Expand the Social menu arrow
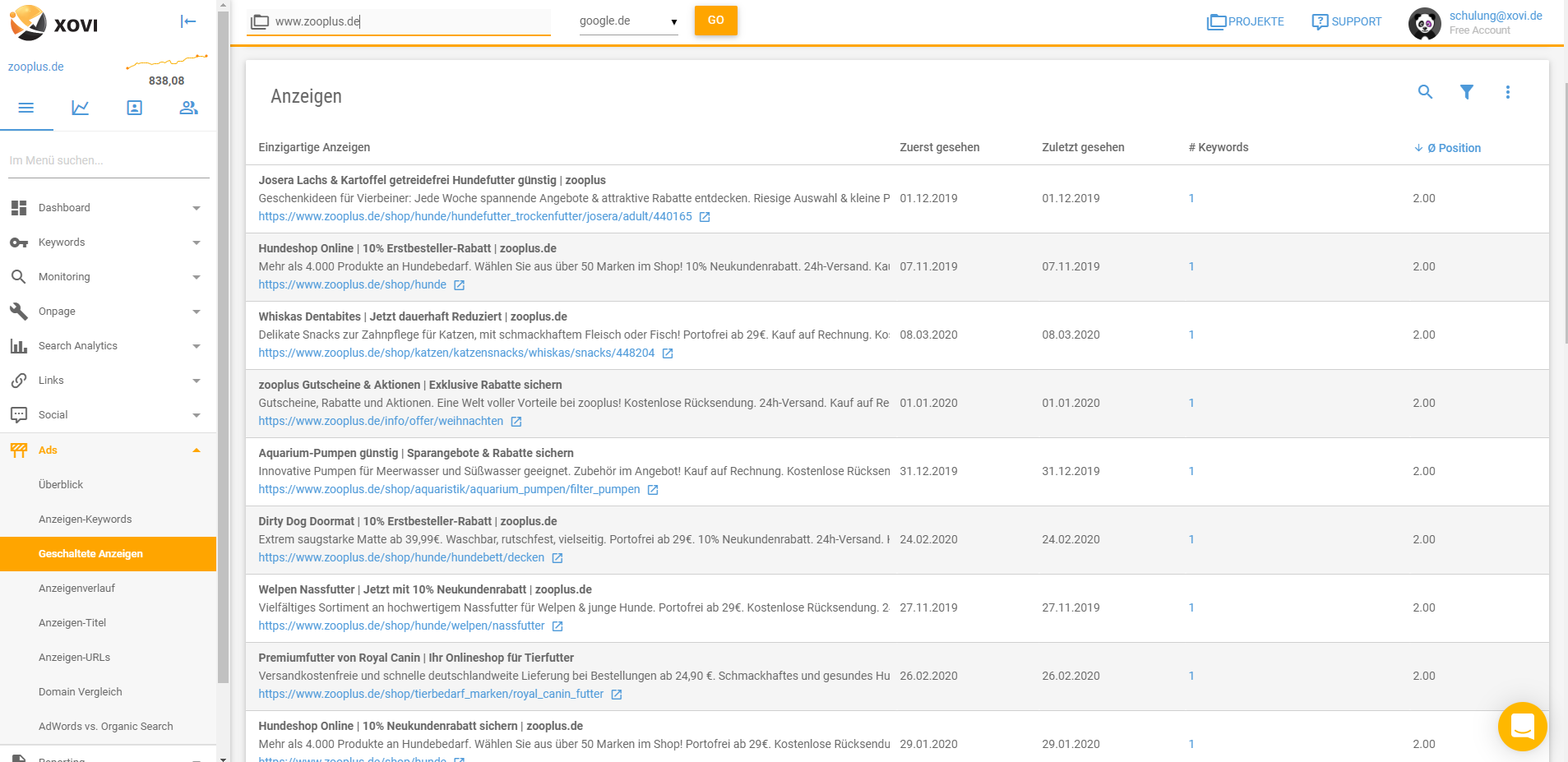The height and width of the screenshot is (762, 1568). (x=197, y=415)
